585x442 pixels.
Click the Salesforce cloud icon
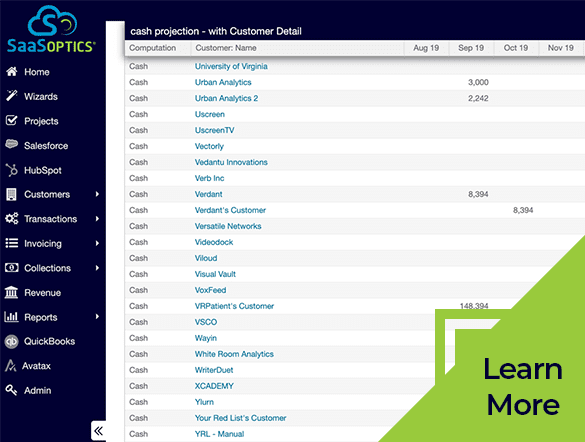pos(12,145)
